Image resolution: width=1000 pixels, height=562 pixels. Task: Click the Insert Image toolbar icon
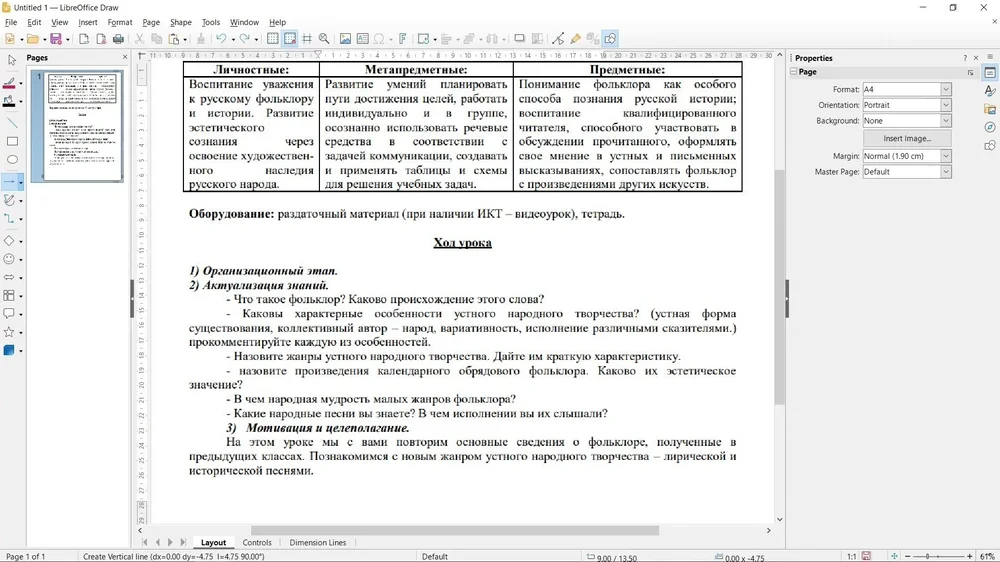click(x=345, y=39)
